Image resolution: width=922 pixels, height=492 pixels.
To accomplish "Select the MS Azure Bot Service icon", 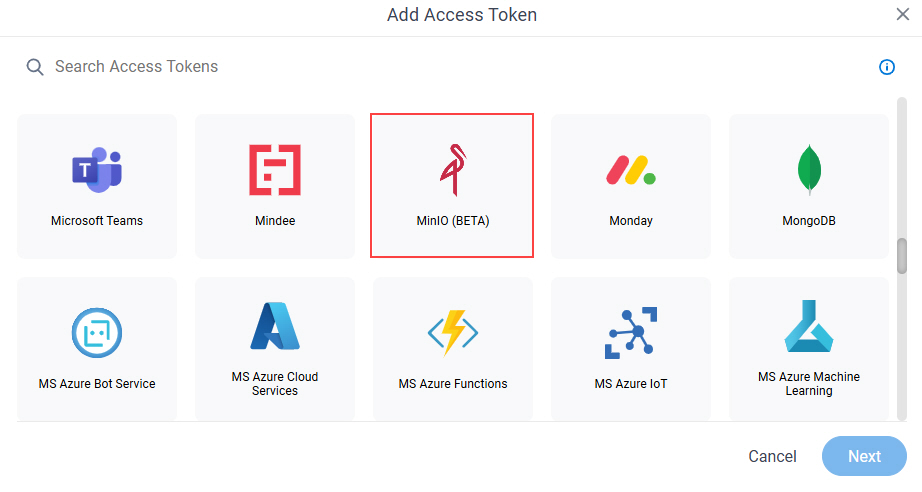I will click(x=97, y=333).
